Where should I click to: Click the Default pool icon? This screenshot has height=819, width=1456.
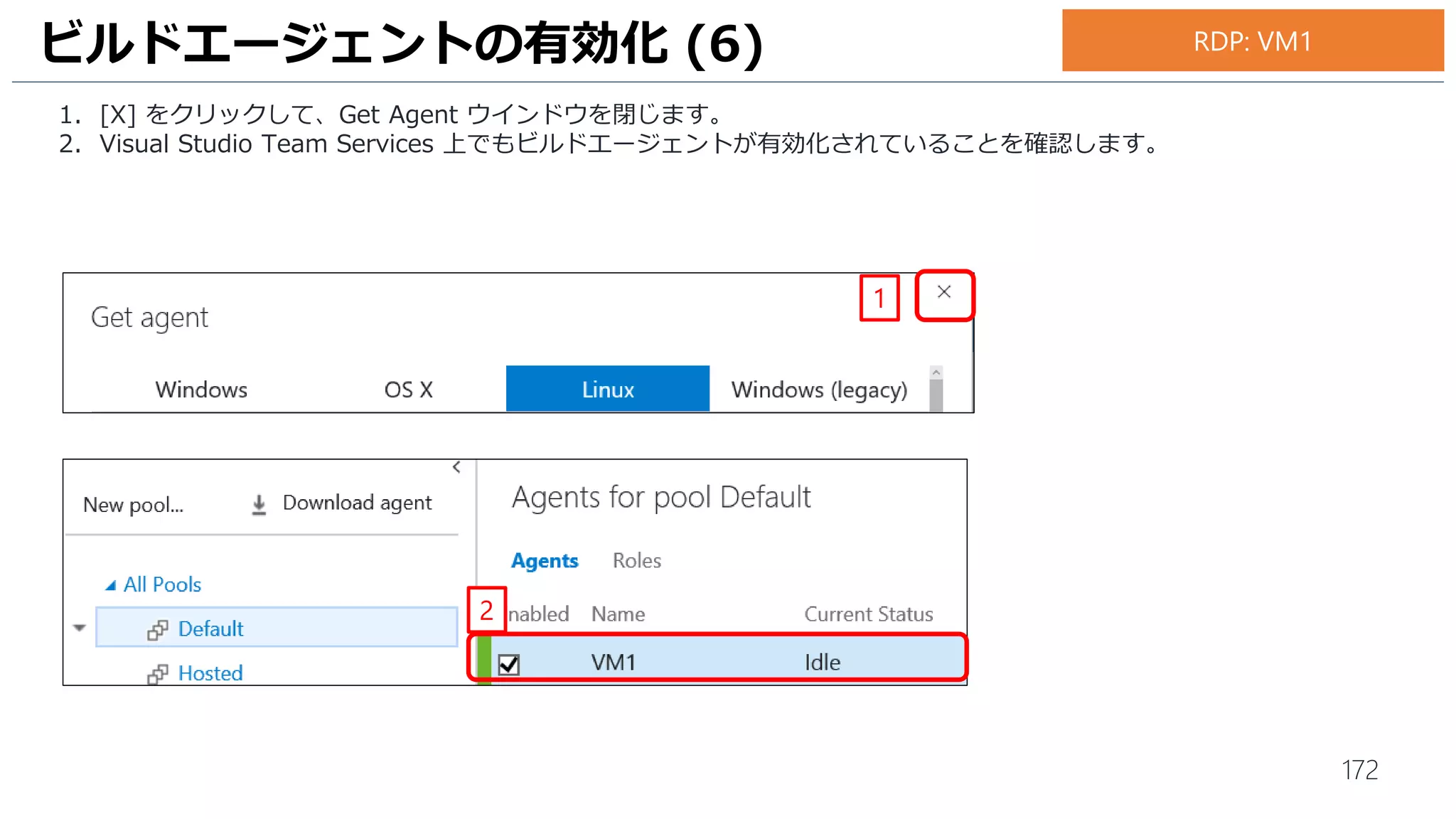tap(157, 630)
